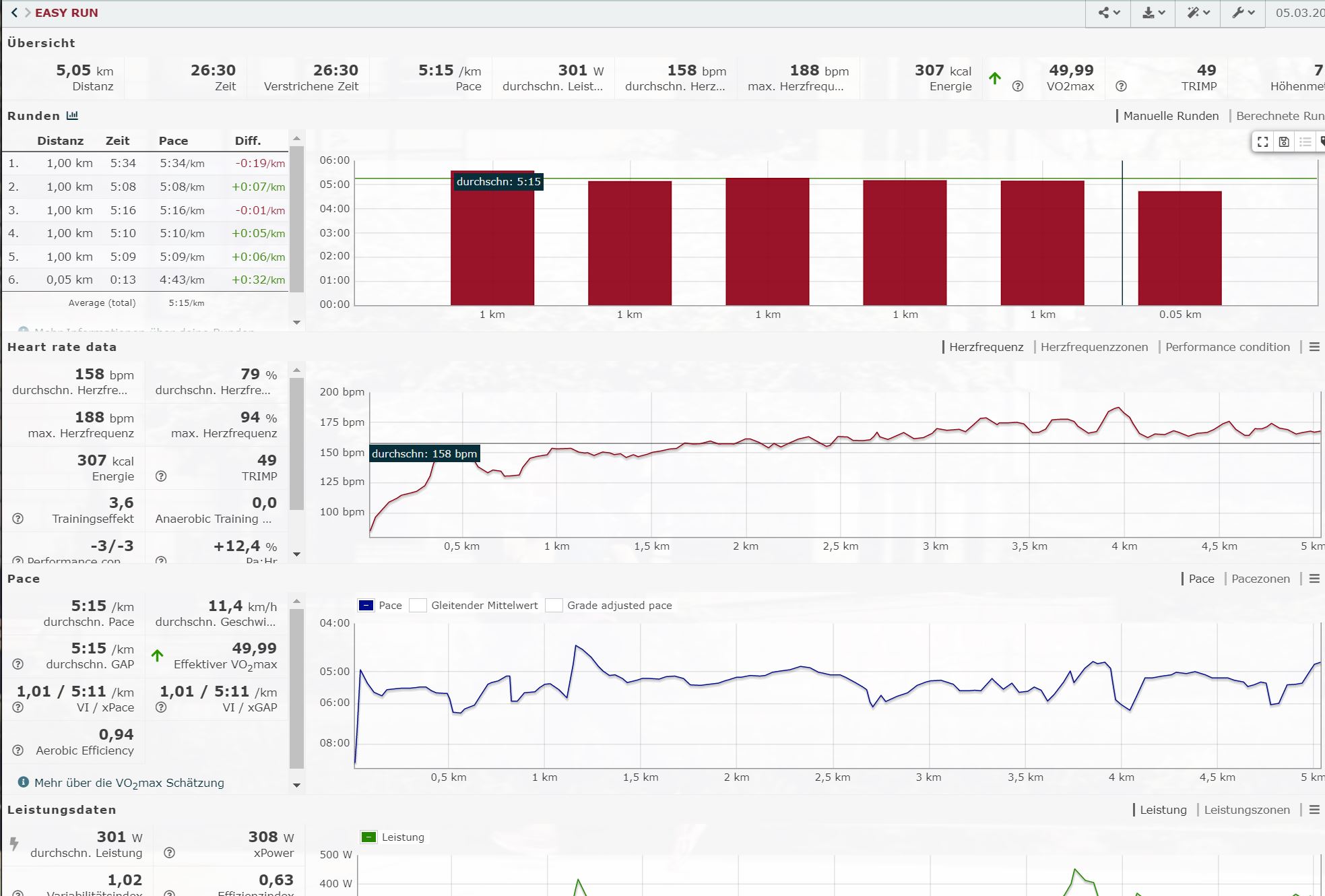The width and height of the screenshot is (1325, 896).
Task: Click the list icon on the laps chart
Action: pos(1305,141)
